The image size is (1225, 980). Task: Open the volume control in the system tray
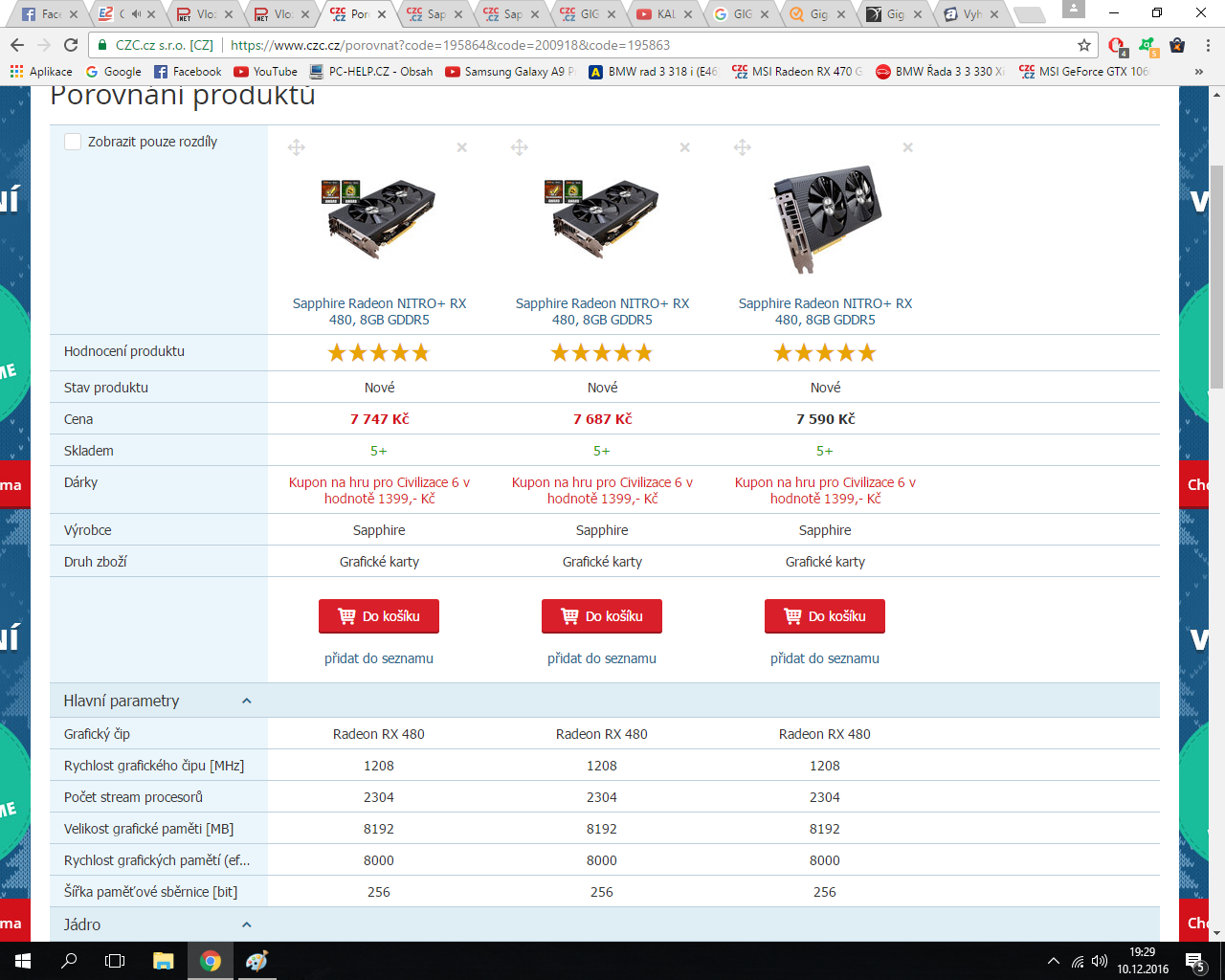pos(1100,961)
